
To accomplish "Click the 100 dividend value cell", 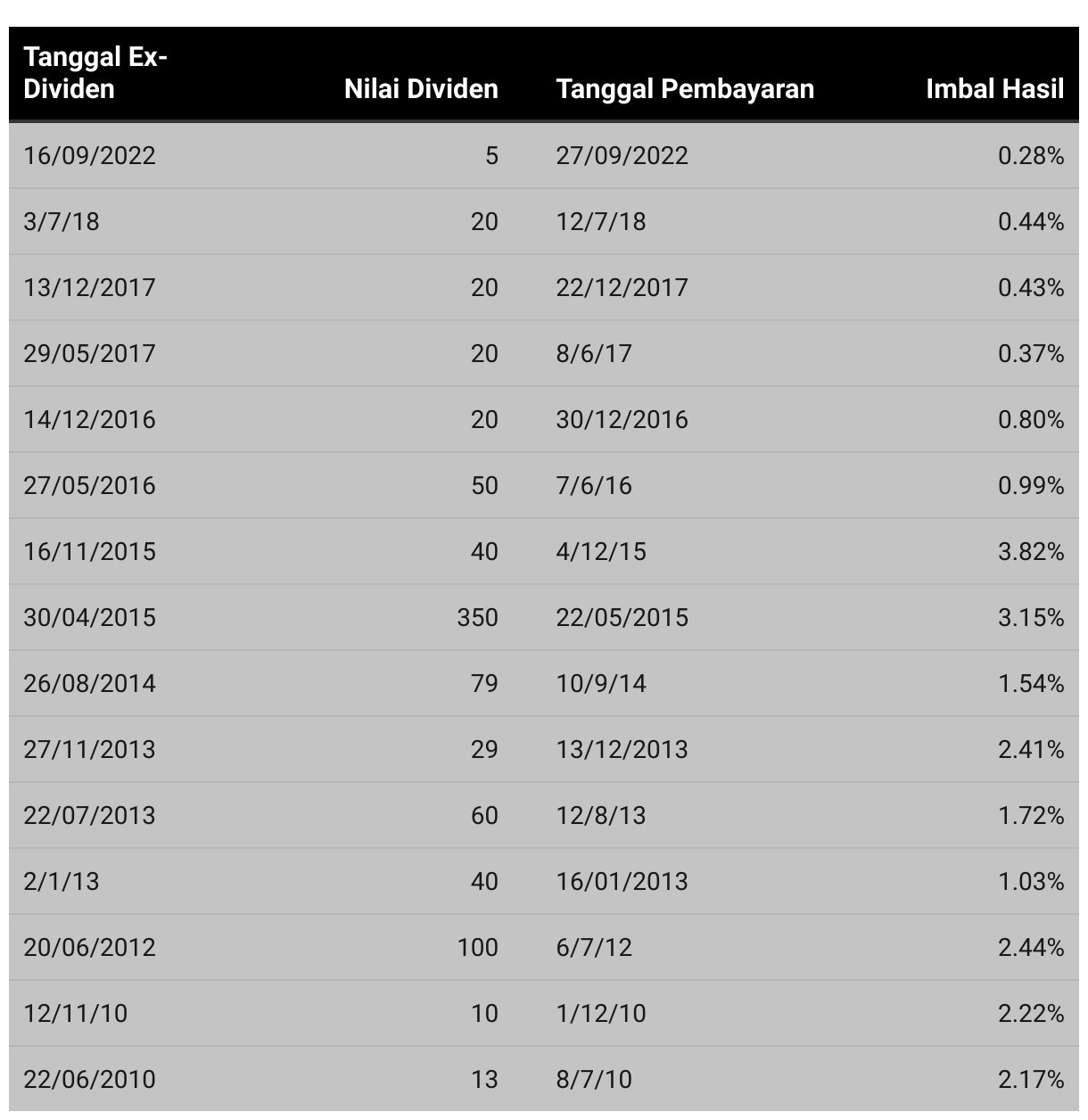I will (477, 947).
